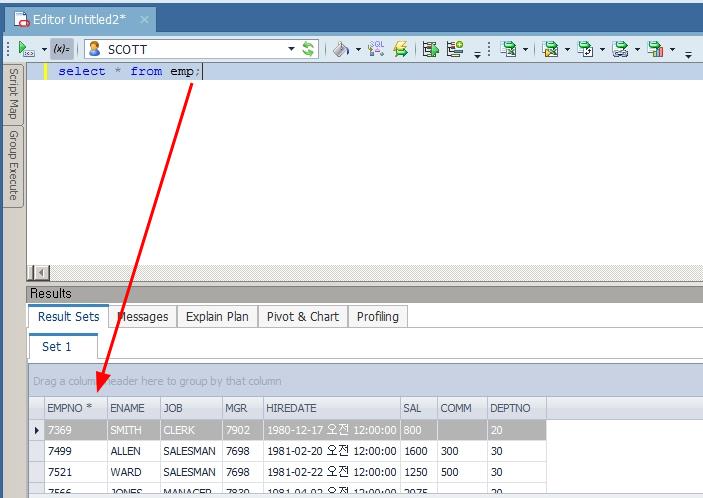
Task: Click the green plus list toolbar icon
Action: (x=455, y=49)
